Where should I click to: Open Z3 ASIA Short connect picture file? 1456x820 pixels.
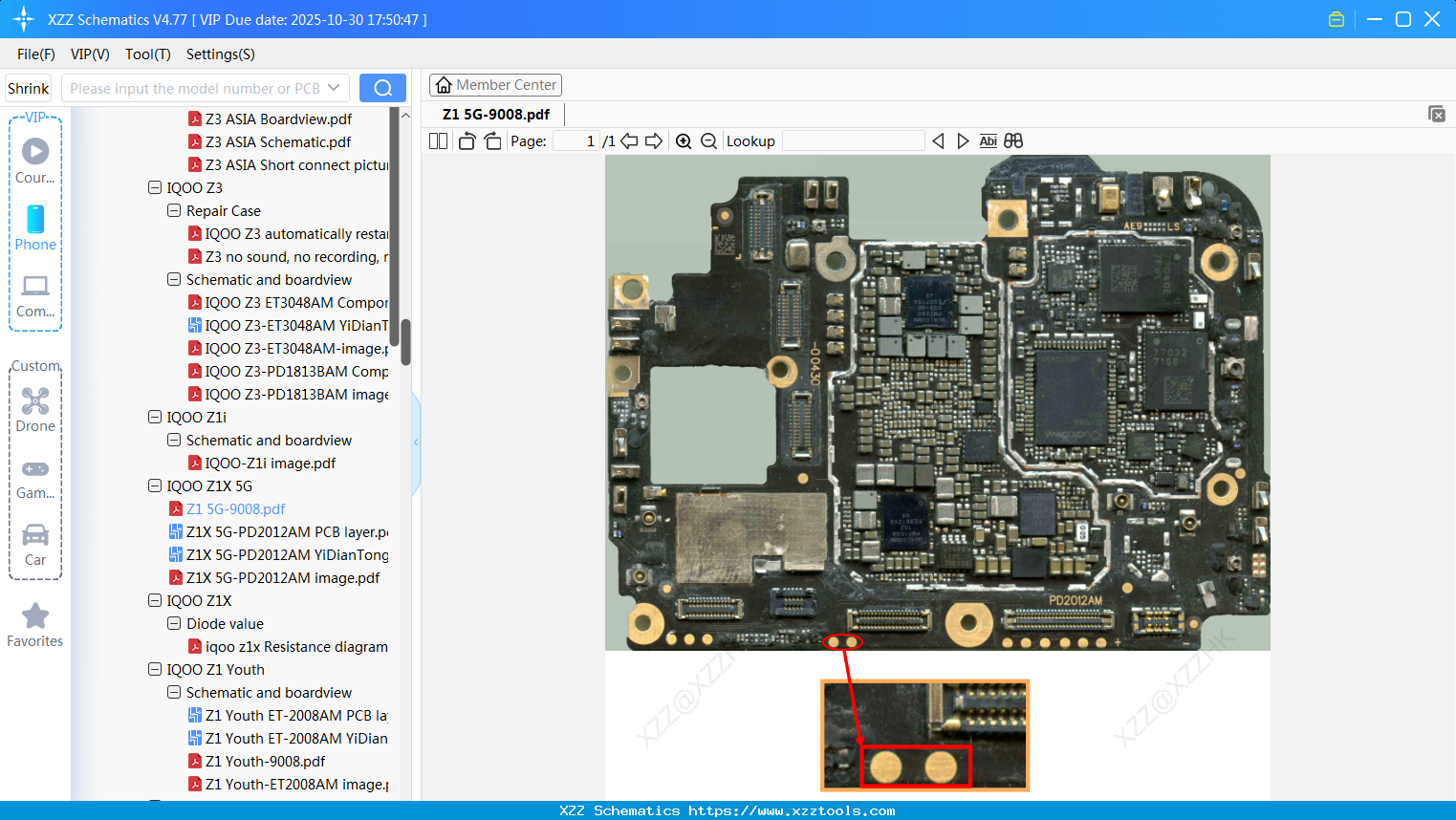click(x=288, y=164)
